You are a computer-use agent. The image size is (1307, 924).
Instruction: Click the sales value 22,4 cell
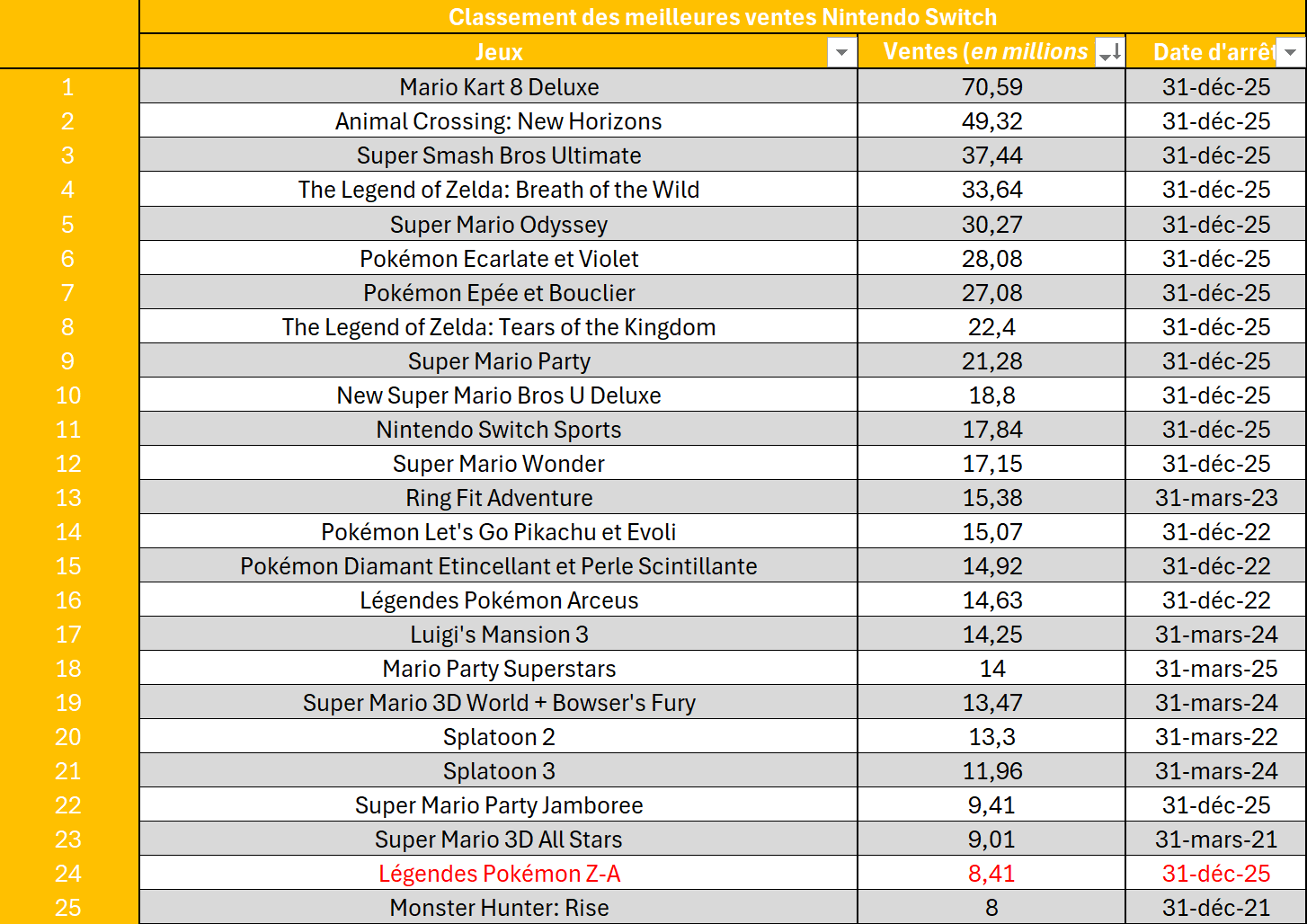click(991, 327)
